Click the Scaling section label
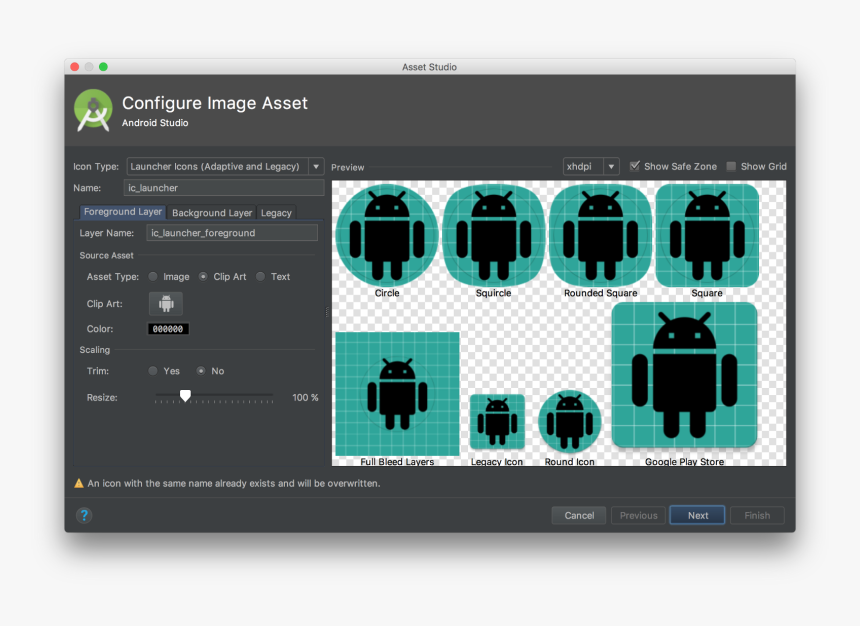The height and width of the screenshot is (626, 860). [x=95, y=349]
